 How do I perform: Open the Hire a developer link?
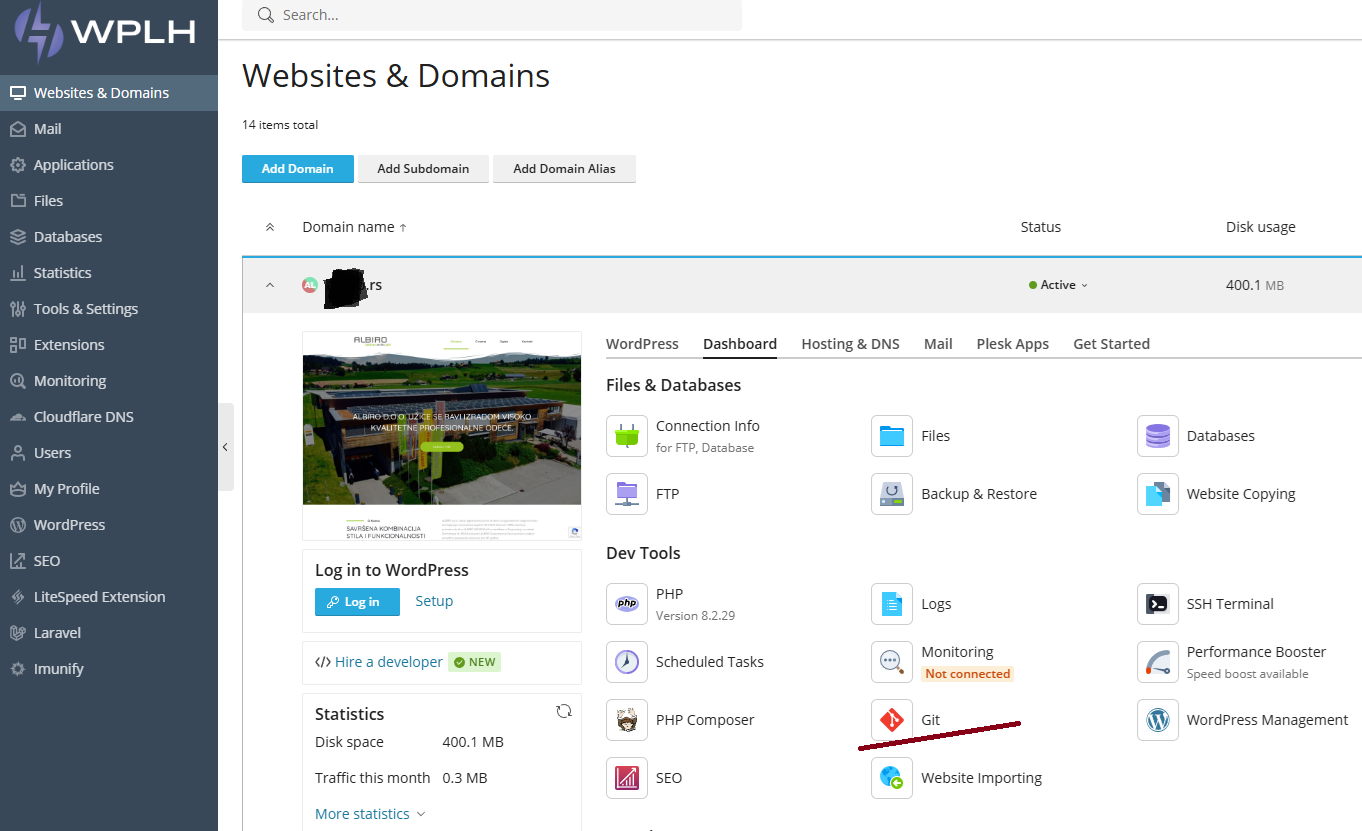388,662
